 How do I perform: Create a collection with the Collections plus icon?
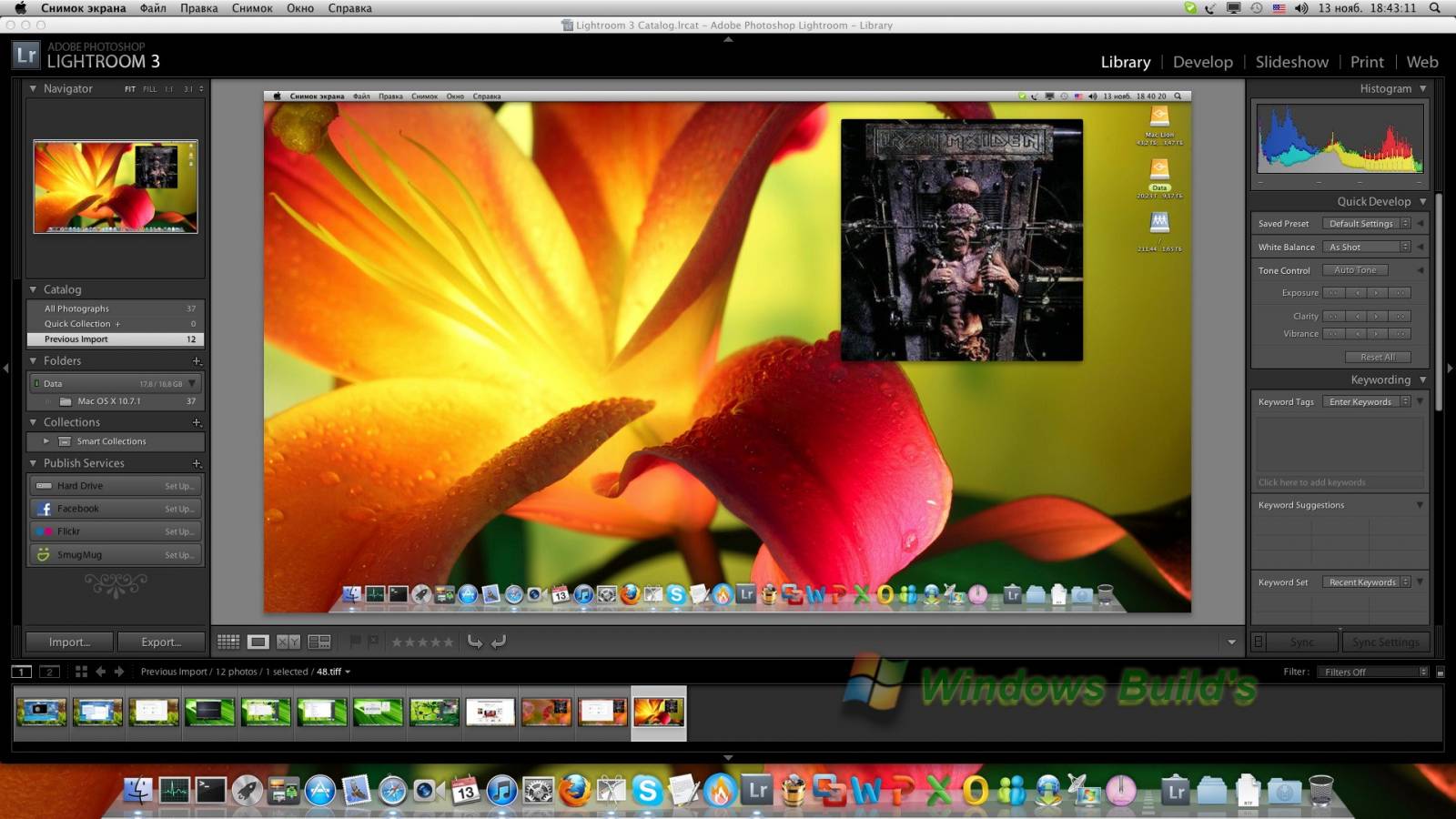coord(197,422)
